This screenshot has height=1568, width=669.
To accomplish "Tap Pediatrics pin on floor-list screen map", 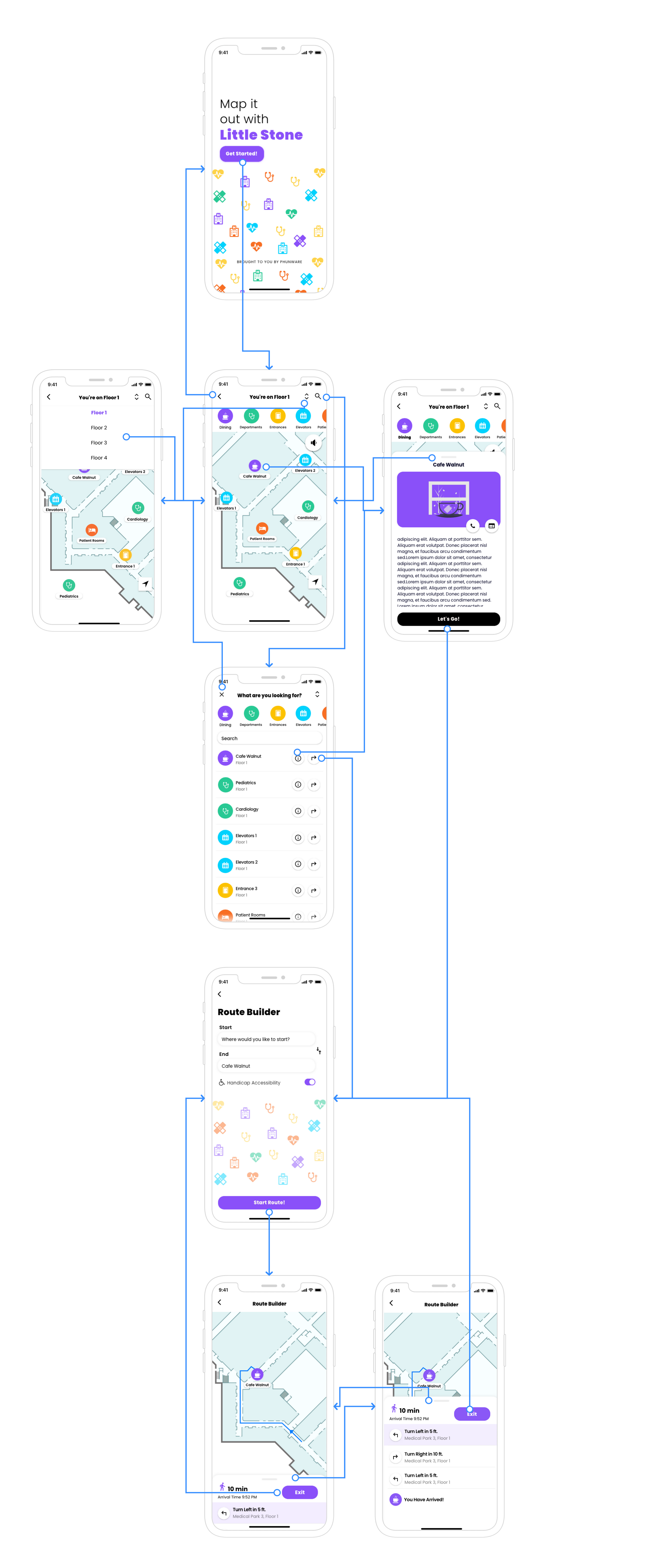I will pyautogui.click(x=69, y=585).
